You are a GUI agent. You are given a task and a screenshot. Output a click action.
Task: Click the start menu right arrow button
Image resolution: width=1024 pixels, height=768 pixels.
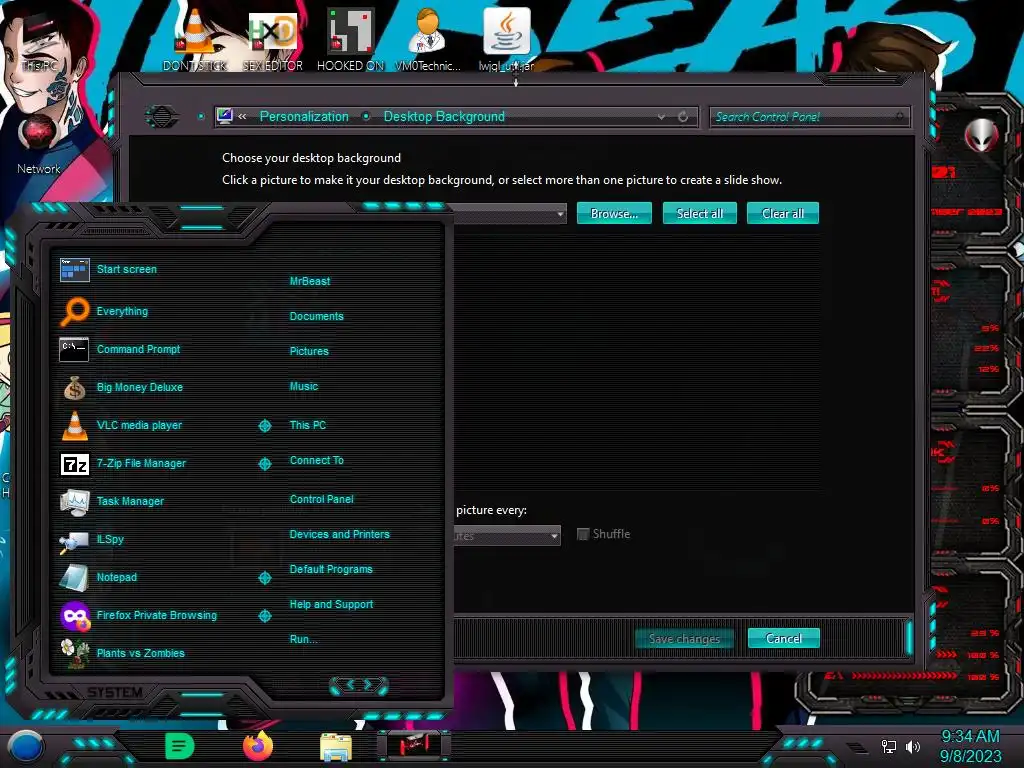pos(368,684)
